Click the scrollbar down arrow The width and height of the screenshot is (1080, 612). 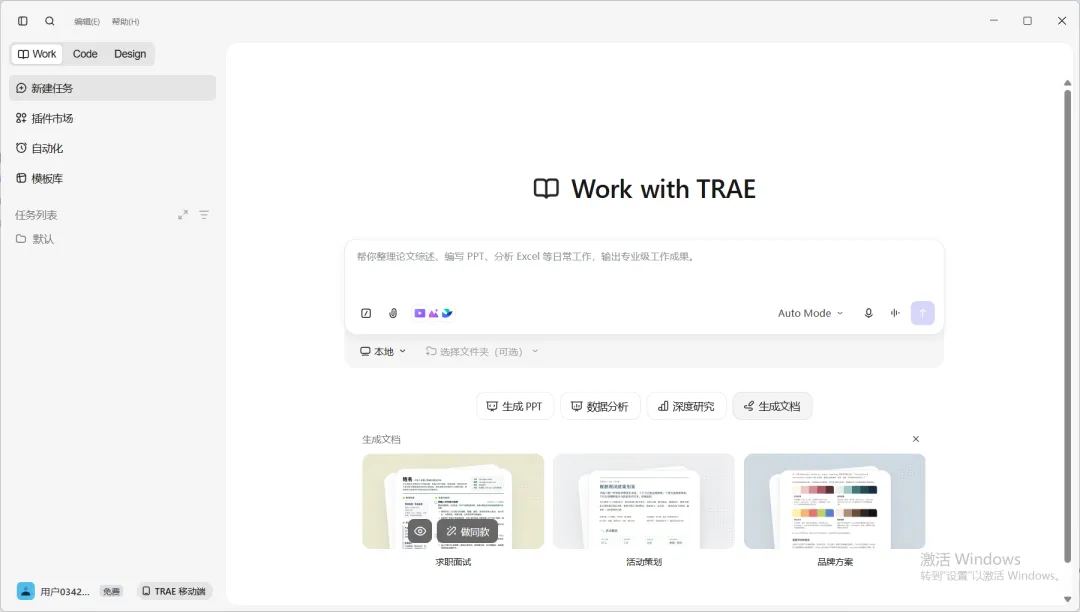tap(1068, 599)
